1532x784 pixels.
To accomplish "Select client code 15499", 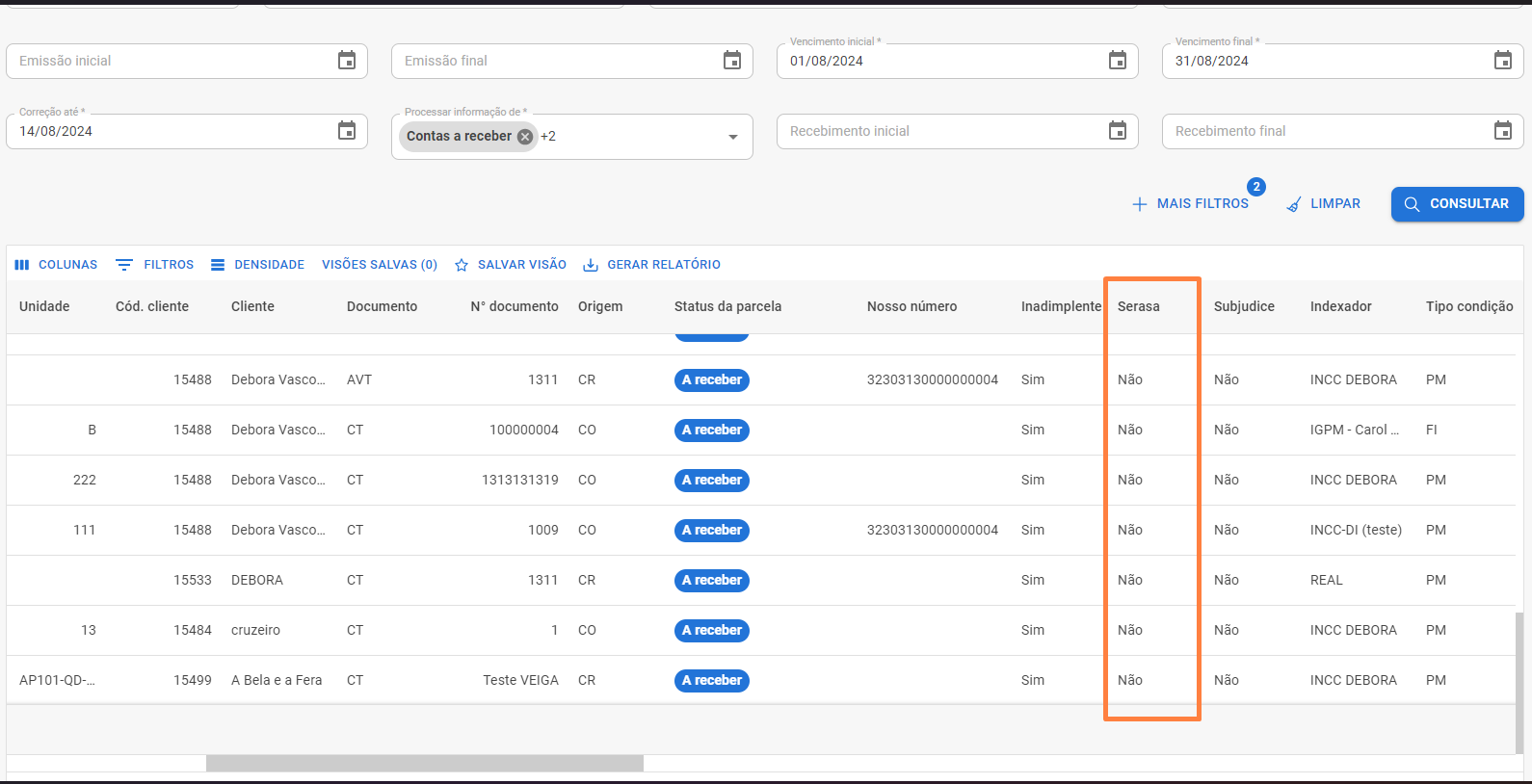I will click(x=193, y=680).
